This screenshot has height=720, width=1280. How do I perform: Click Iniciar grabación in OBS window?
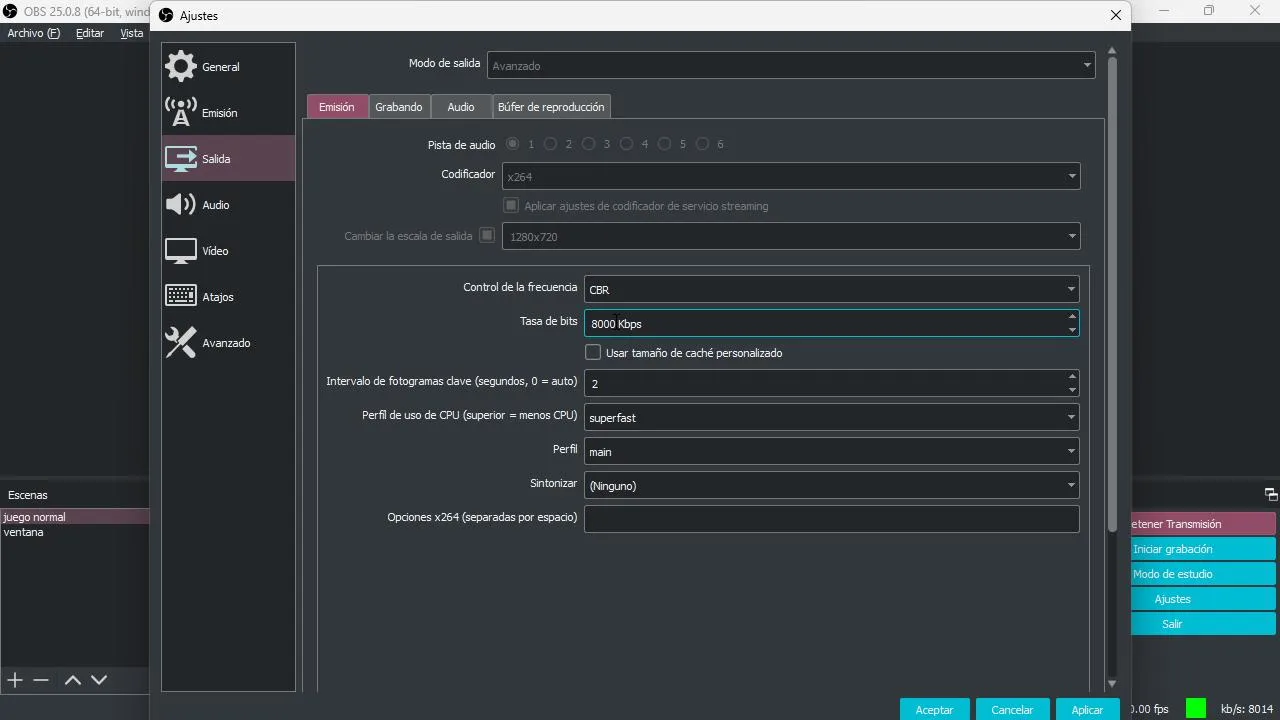tap(1203, 549)
